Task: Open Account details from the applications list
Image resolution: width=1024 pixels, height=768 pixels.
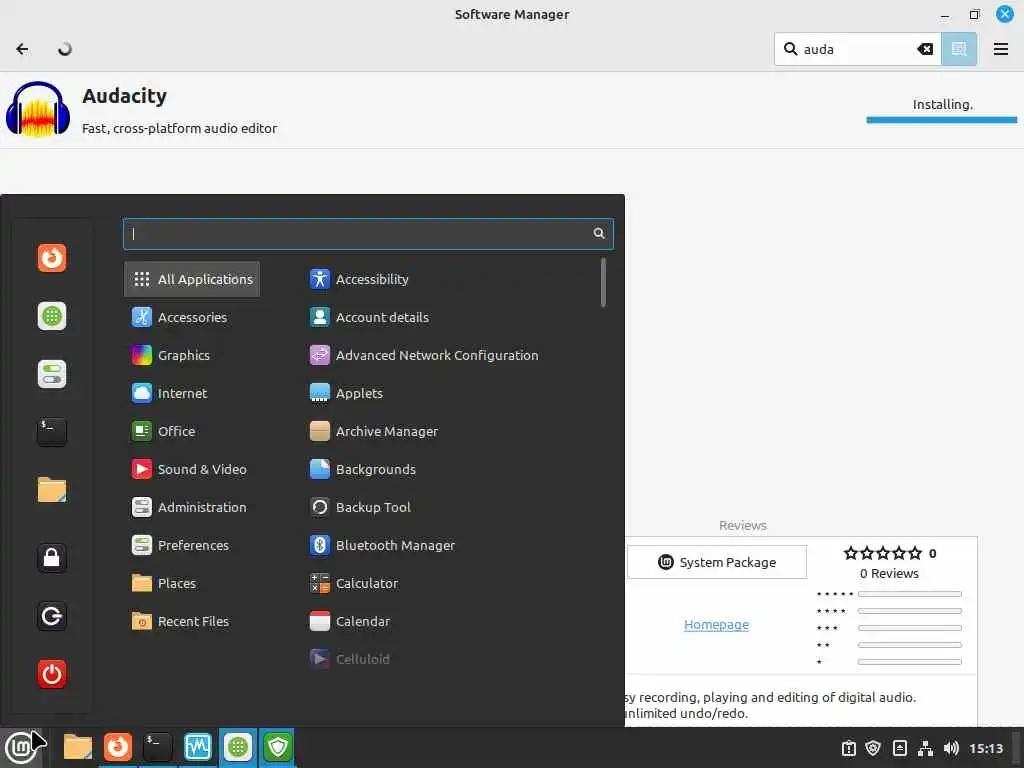Action: coord(370,317)
